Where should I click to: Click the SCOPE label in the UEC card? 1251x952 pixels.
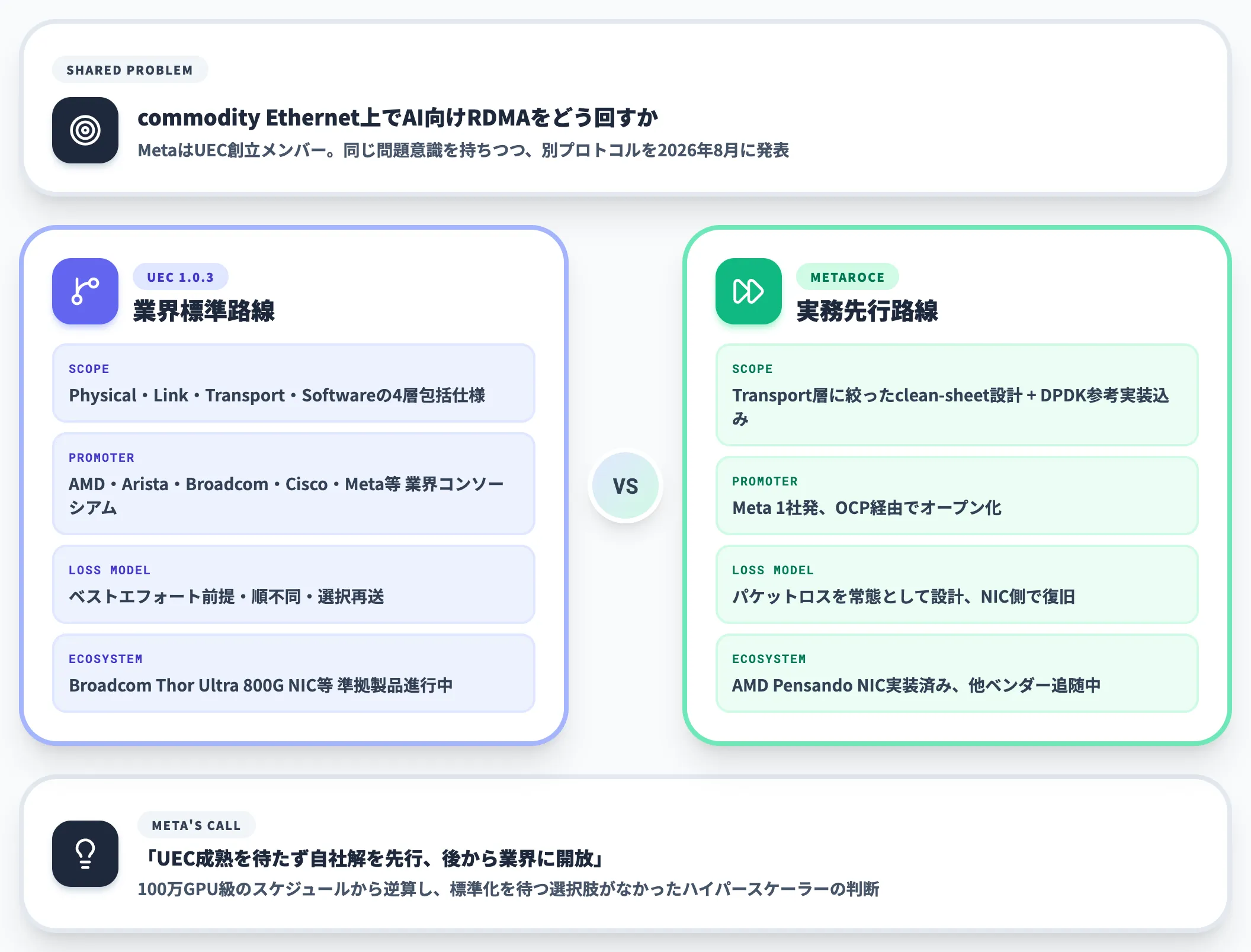point(89,369)
